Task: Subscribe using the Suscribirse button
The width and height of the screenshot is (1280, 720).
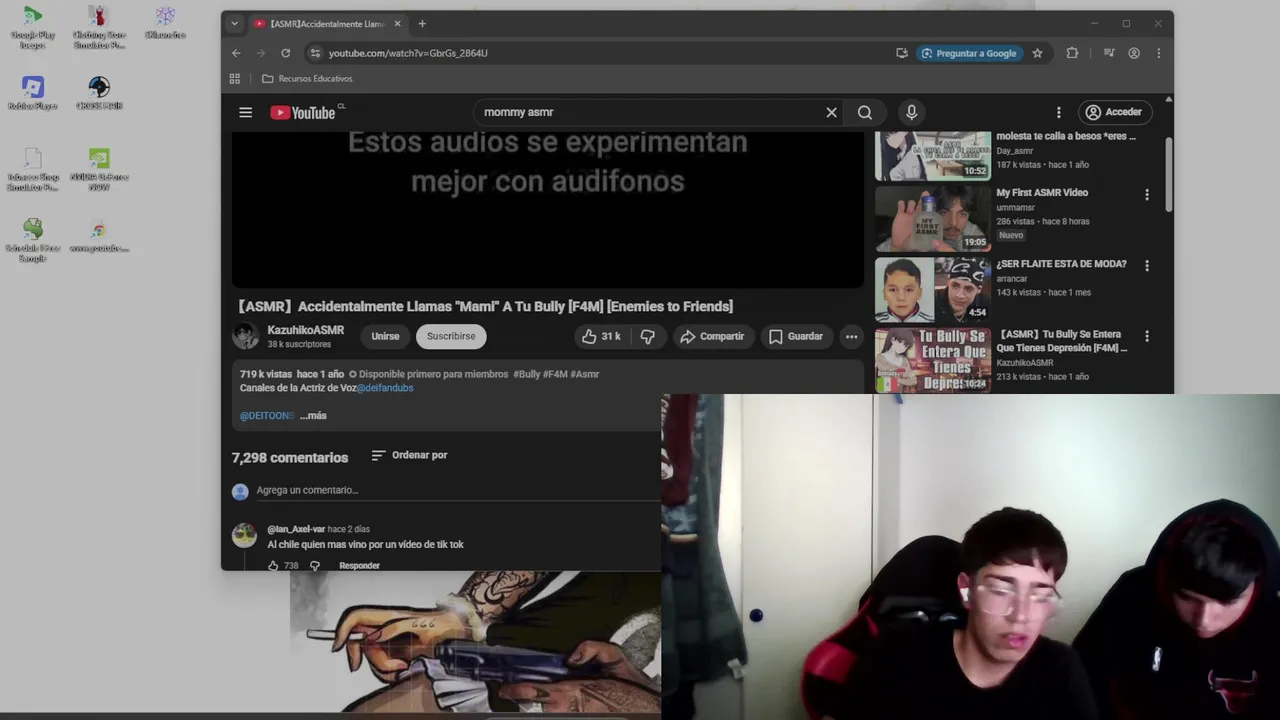Action: [451, 336]
